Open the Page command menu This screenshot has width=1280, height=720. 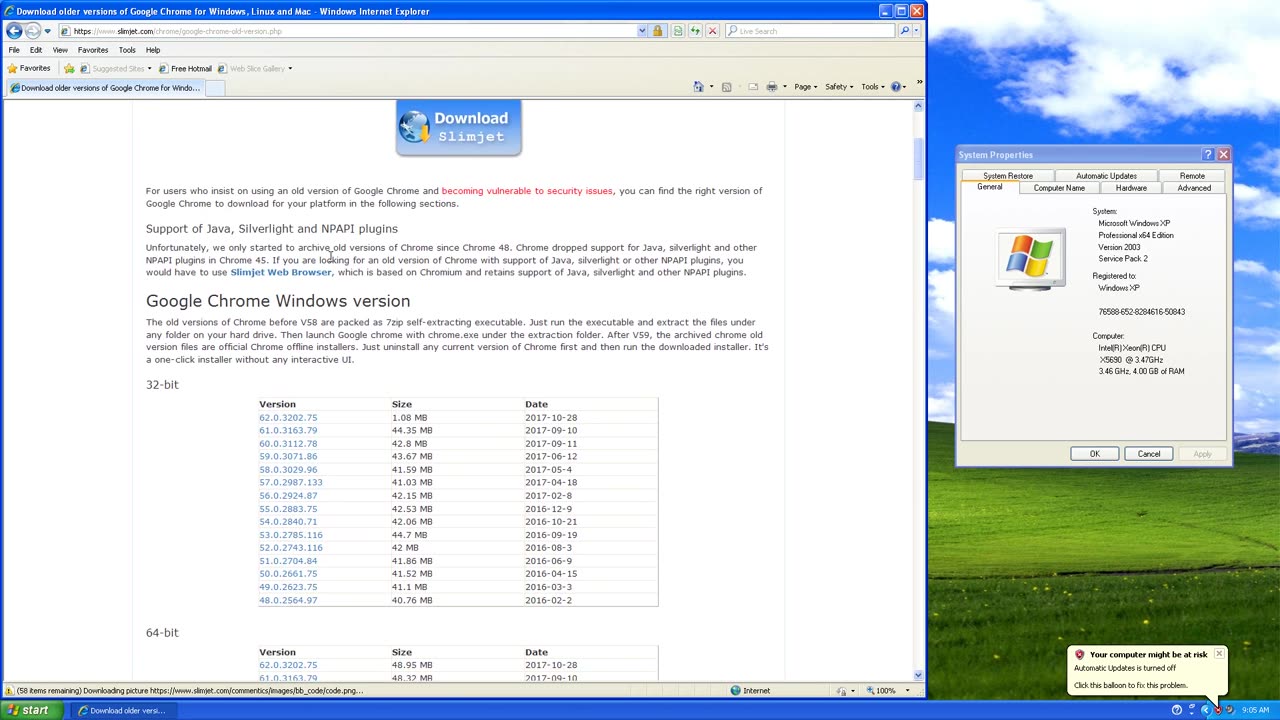click(806, 87)
